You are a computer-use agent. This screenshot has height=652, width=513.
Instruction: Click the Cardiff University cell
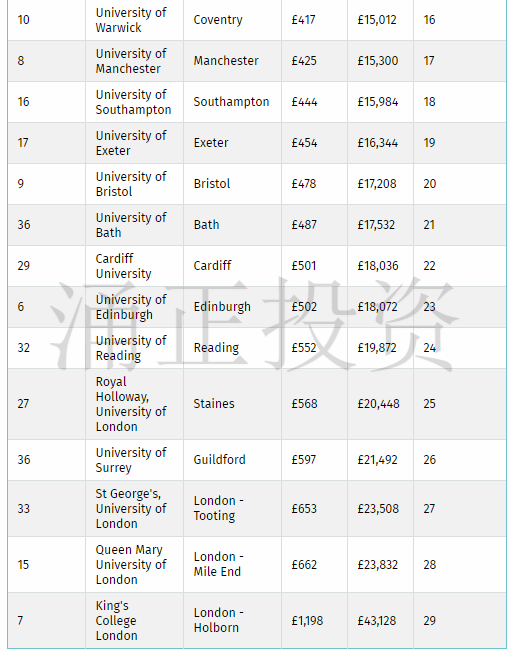[x=134, y=266]
